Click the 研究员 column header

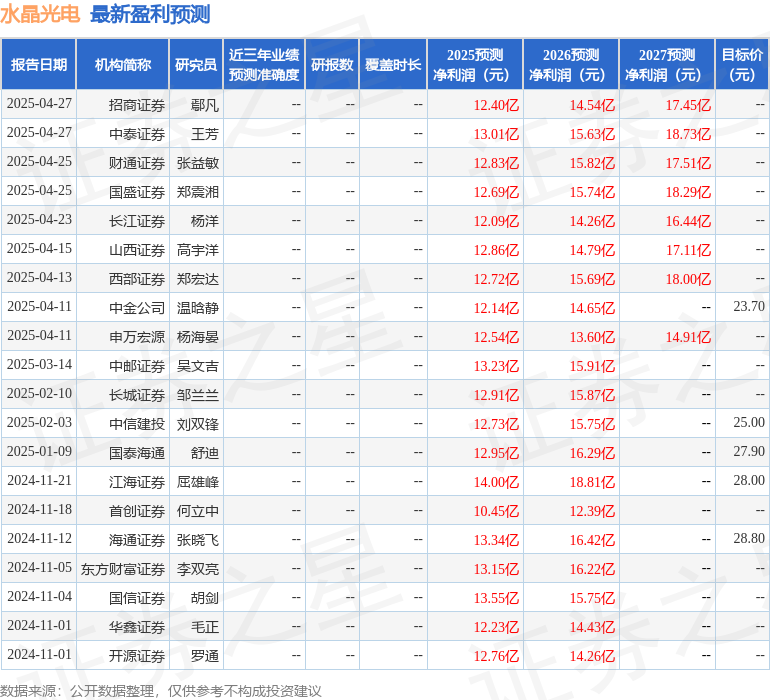196,65
